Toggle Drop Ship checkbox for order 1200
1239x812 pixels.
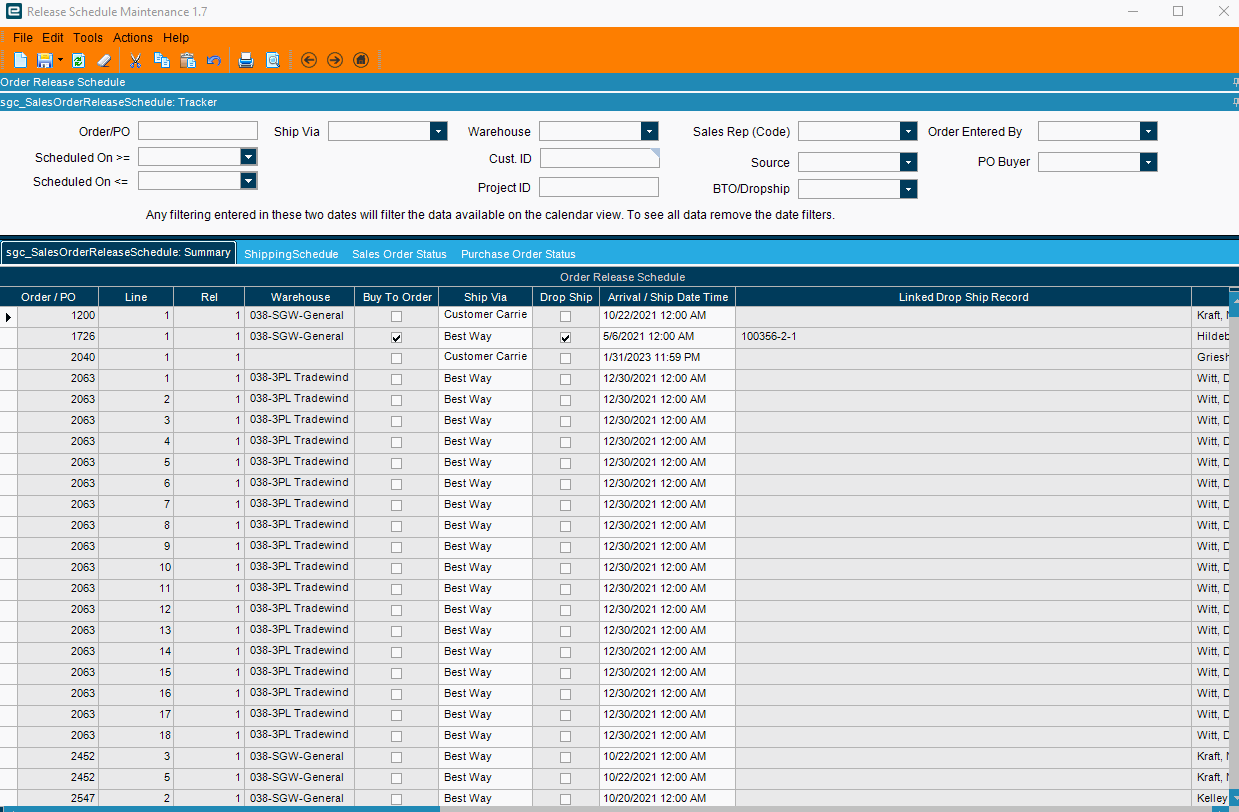coord(566,316)
